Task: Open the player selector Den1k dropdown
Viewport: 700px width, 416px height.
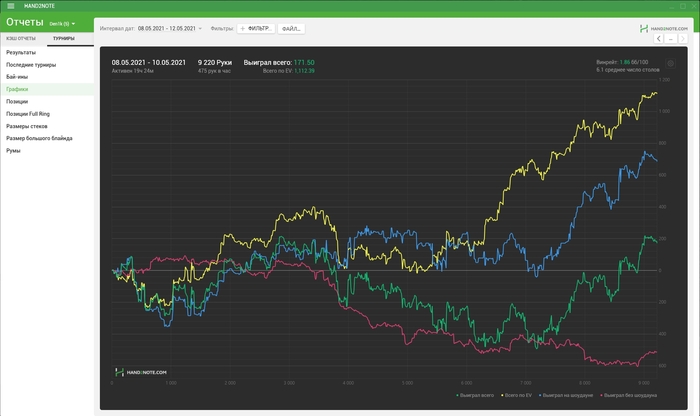Action: click(62, 24)
